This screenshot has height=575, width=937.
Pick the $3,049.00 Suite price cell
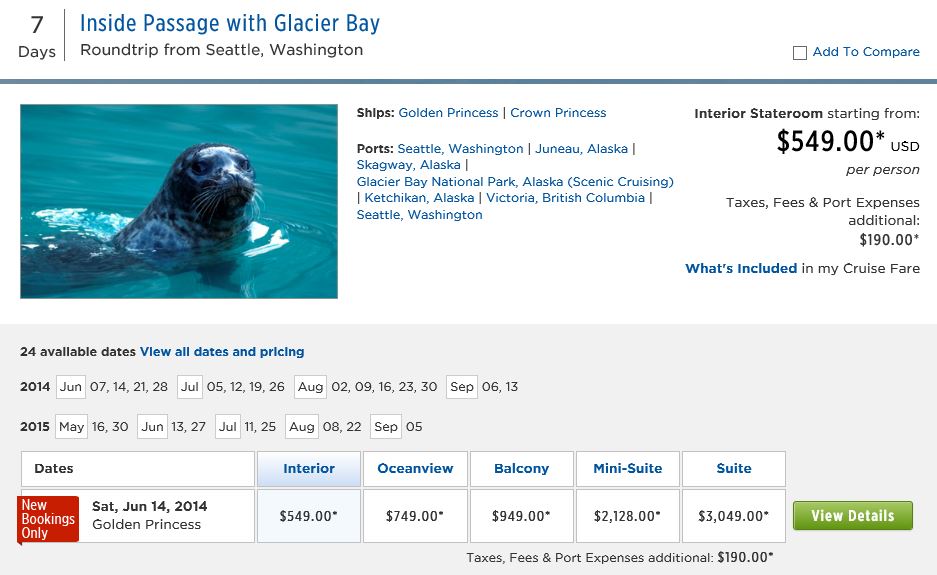click(734, 516)
